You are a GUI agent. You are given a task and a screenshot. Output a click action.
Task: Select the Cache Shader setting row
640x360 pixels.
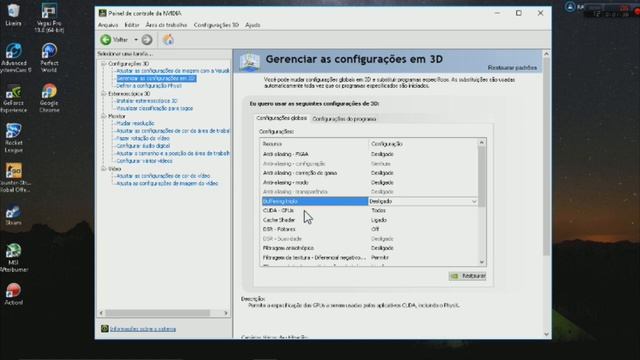[369, 220]
